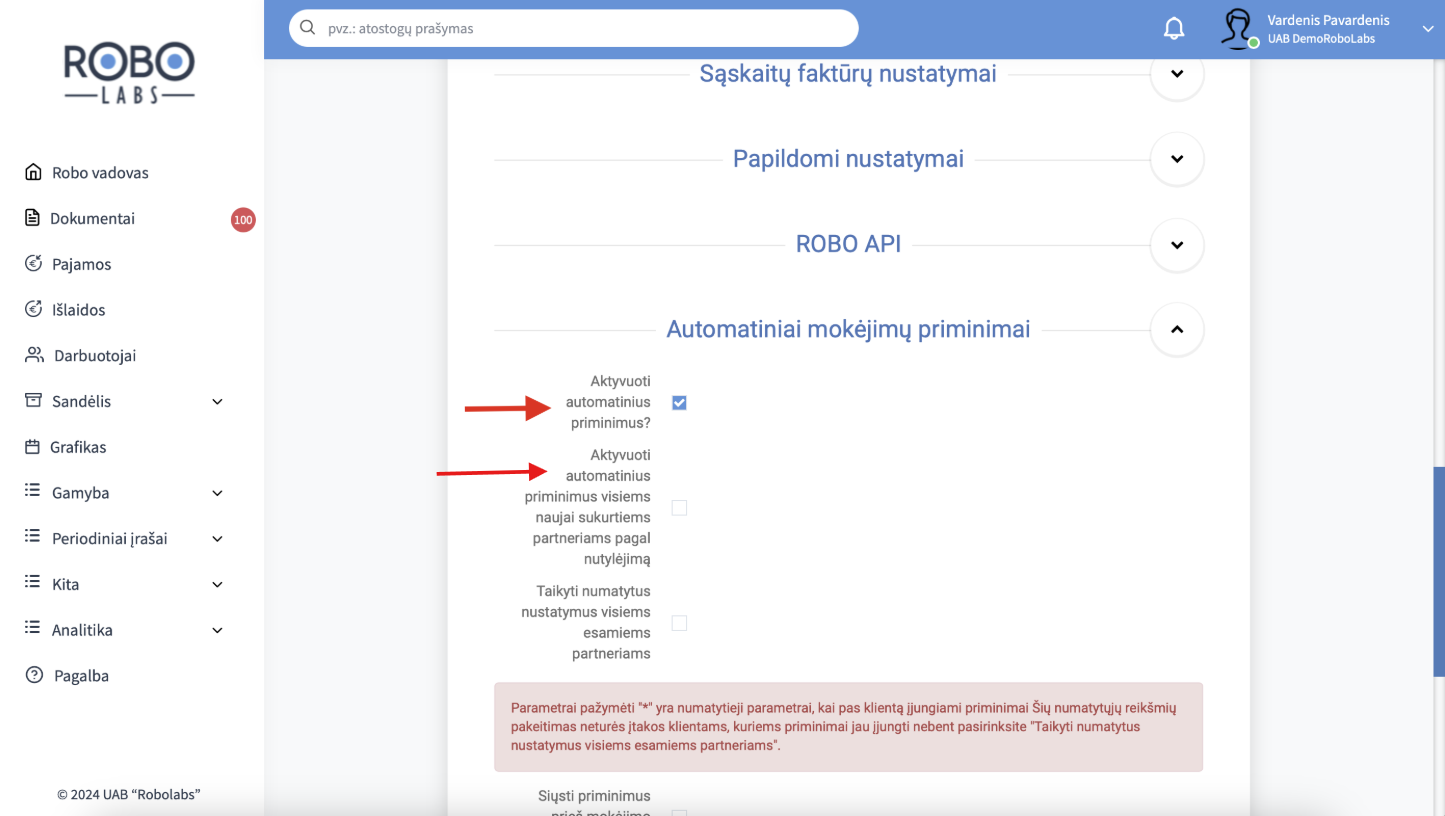The width and height of the screenshot is (1445, 816).
Task: Click the search magnifier icon
Action: click(308, 28)
